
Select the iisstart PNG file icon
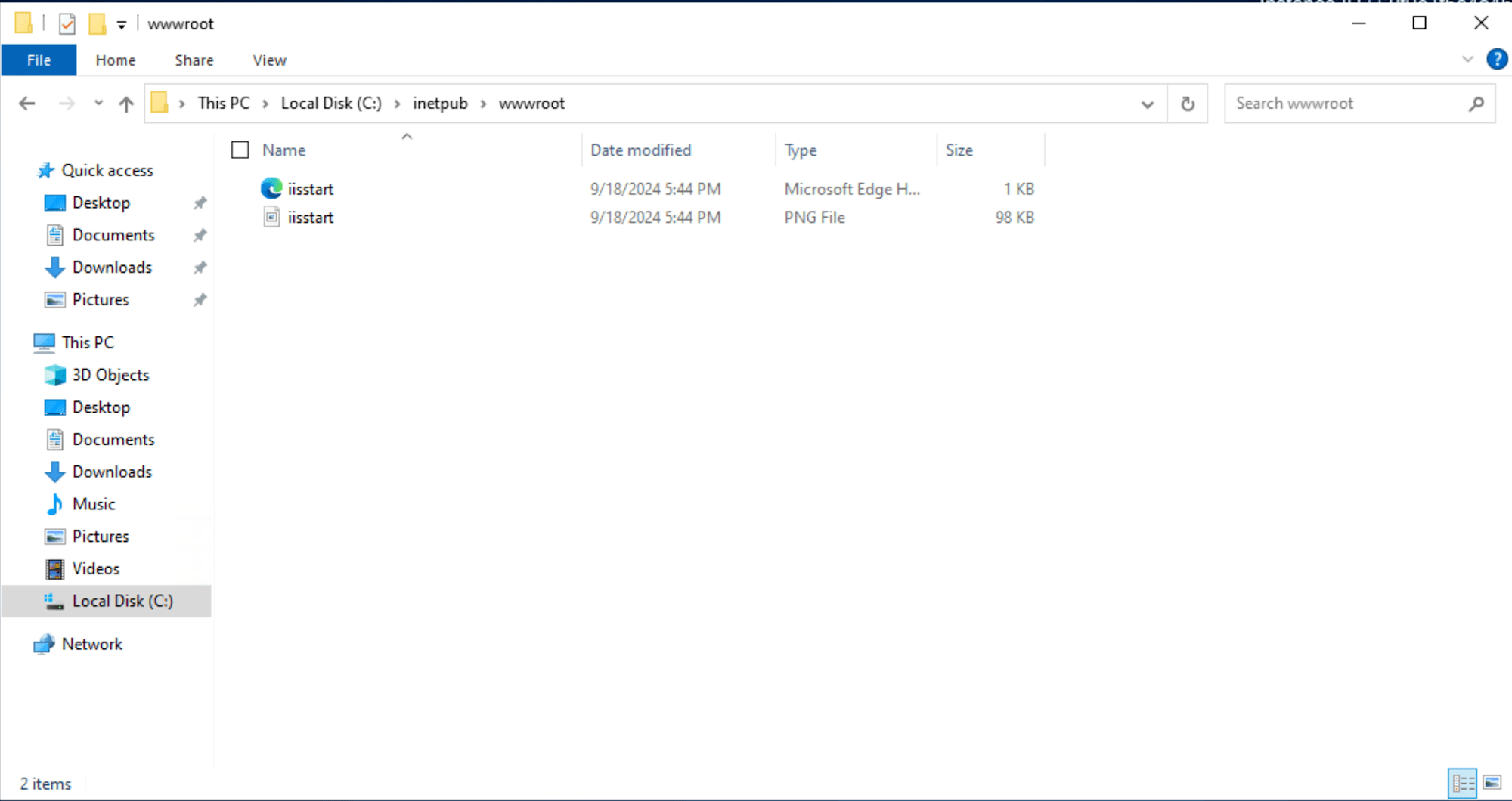271,218
